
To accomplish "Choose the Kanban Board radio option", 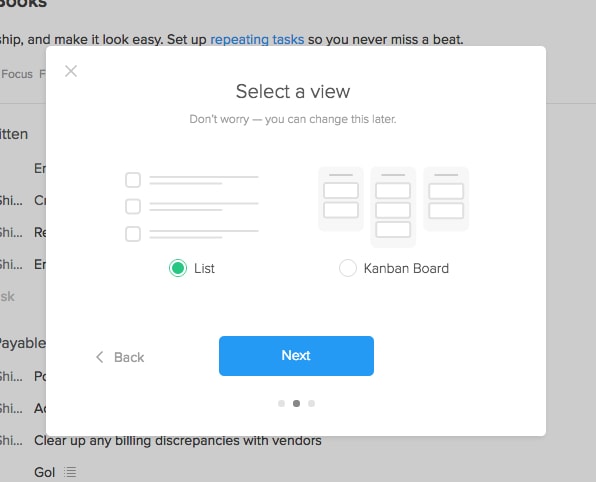I will [347, 268].
